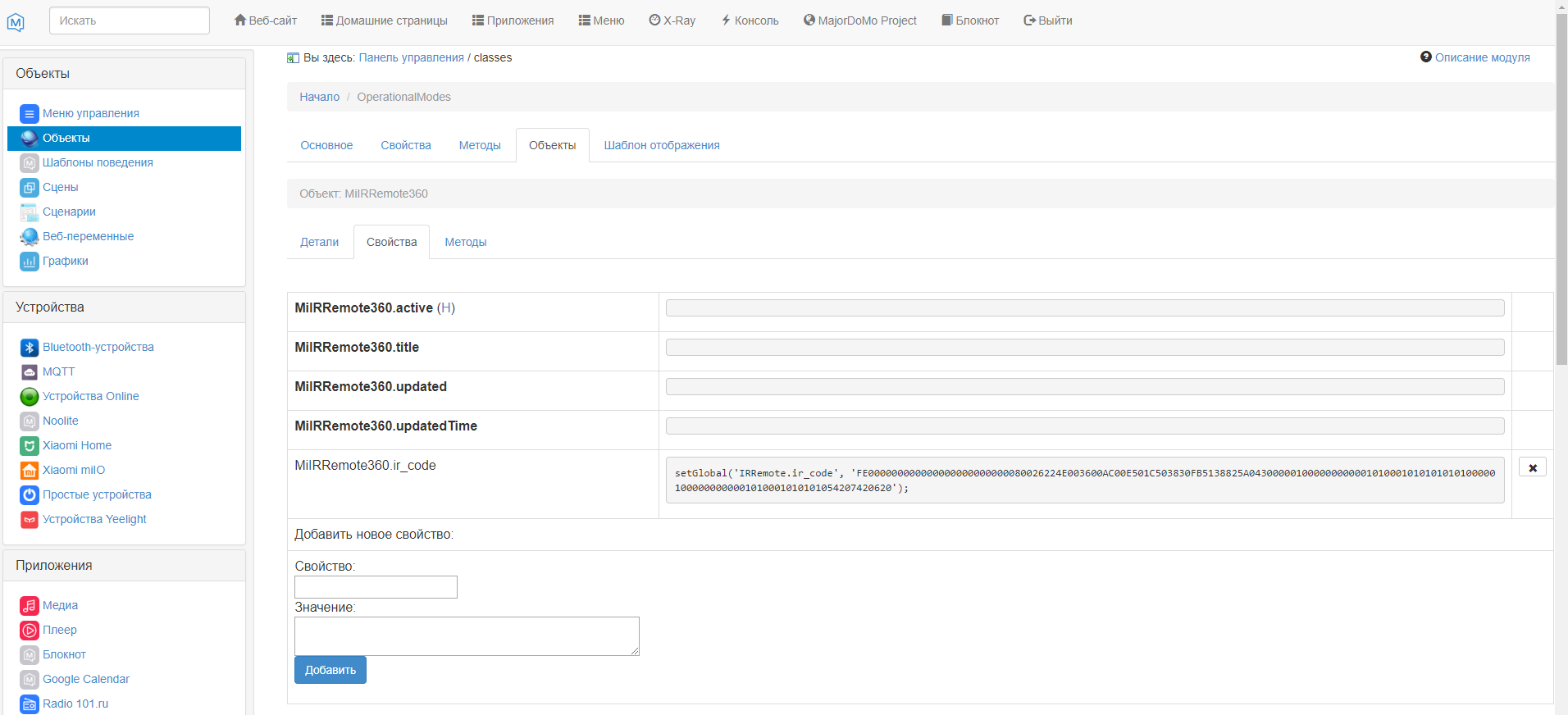The image size is (1568, 715).
Task: Click the Начало breadcrumb link
Action: click(x=319, y=97)
